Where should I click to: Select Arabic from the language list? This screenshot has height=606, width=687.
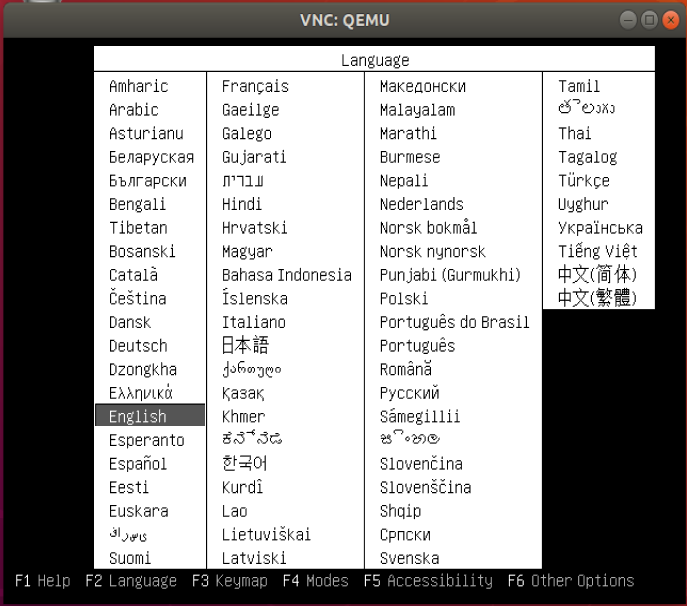click(x=134, y=110)
